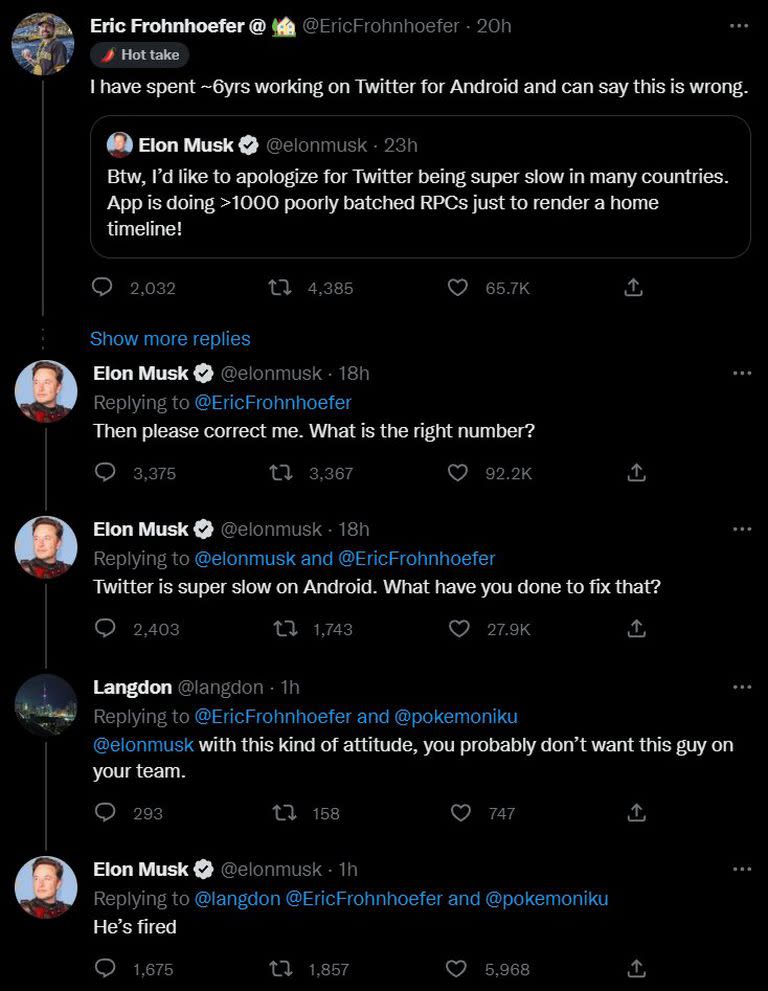This screenshot has width=768, height=991.
Task: Open Eric Frohnhoefer's profile avatar
Action: pos(43,44)
